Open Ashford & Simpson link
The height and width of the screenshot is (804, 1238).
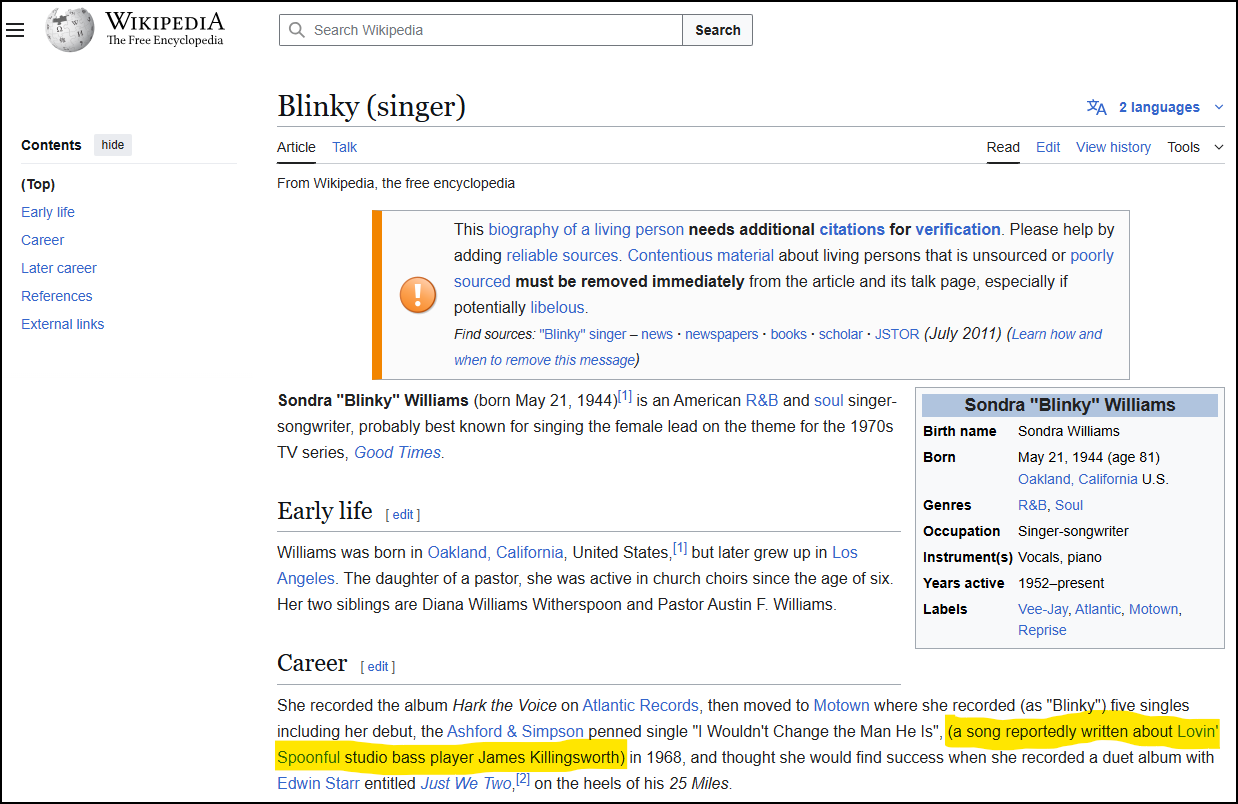pos(515,731)
